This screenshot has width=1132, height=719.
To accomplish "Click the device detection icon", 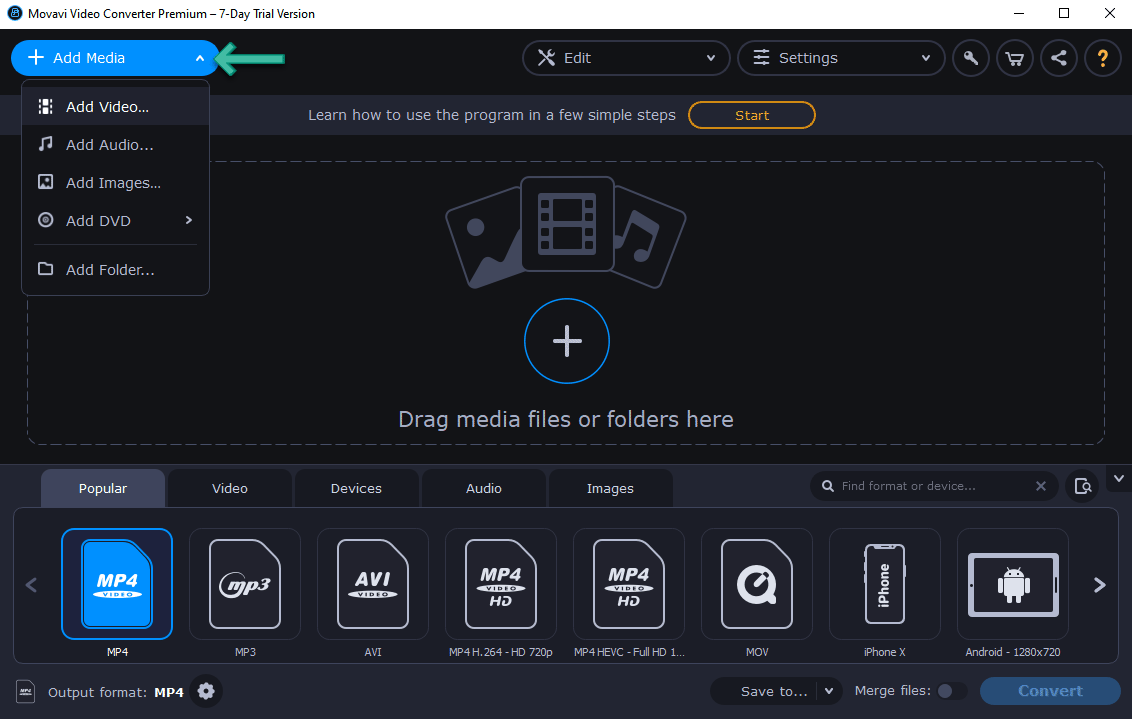I will [x=1082, y=487].
